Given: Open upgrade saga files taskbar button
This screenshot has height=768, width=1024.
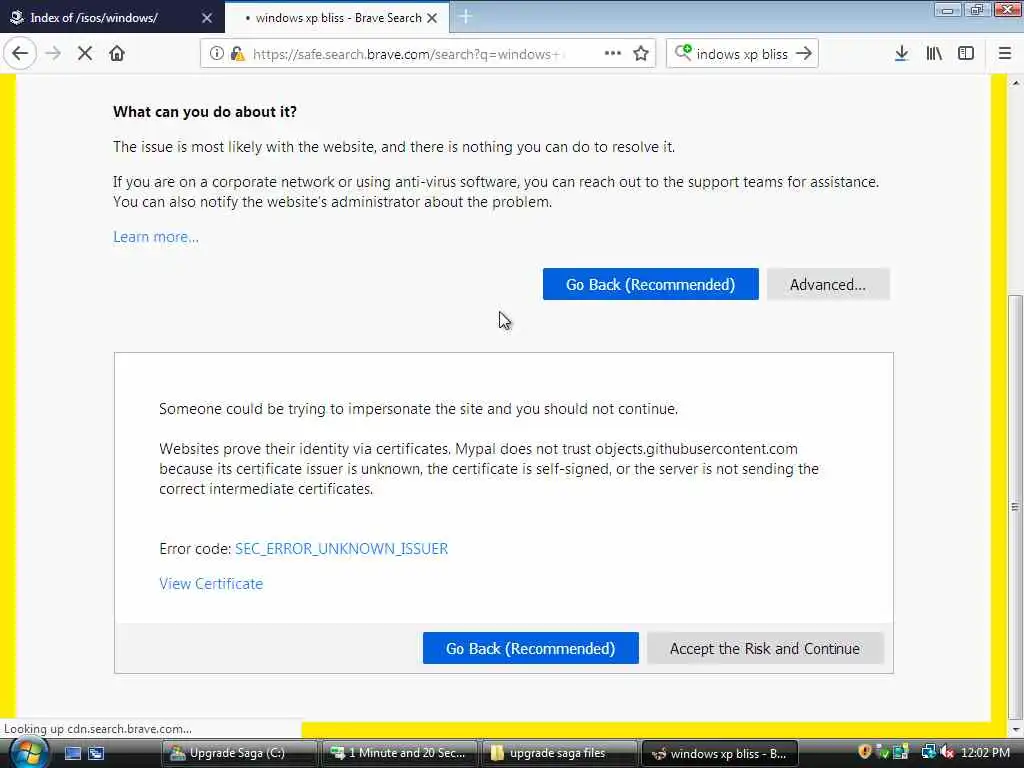Looking at the screenshot, I should point(560,753).
